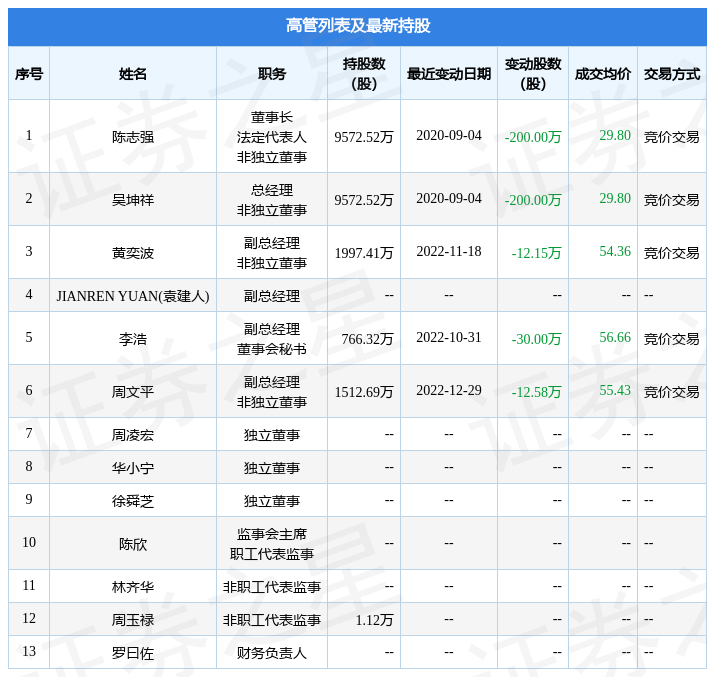Image resolution: width=707 pixels, height=677 pixels.
Task: Select the name 罗日佐
Action: coord(133,653)
